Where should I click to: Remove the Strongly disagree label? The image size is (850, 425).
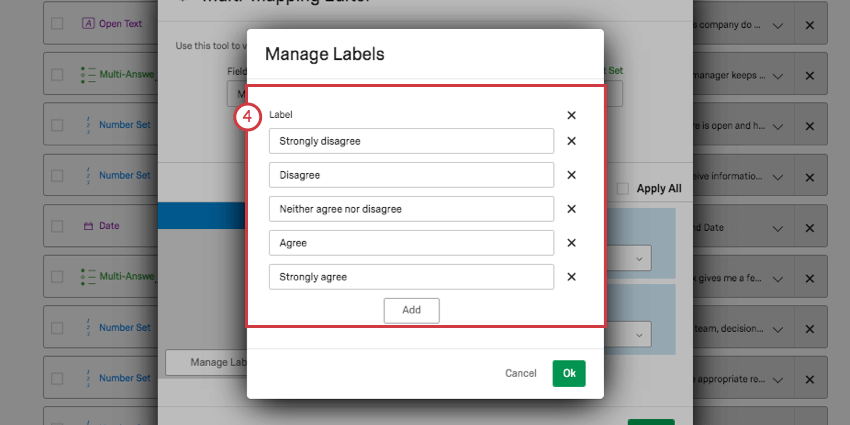[571, 141]
